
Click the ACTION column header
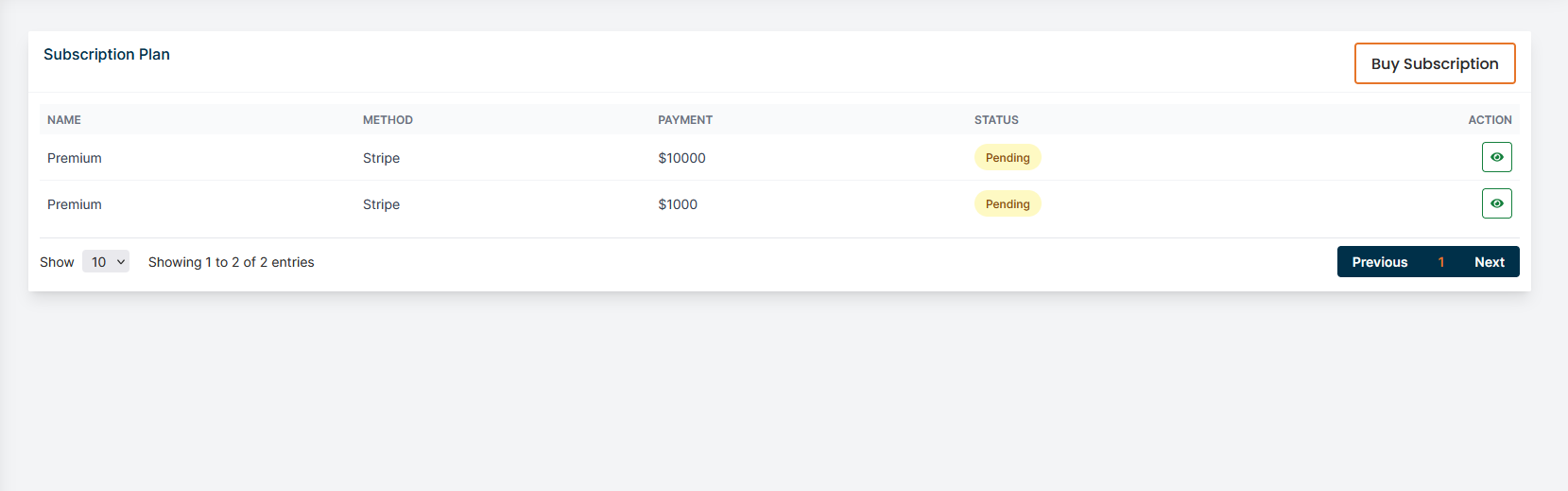click(1490, 120)
